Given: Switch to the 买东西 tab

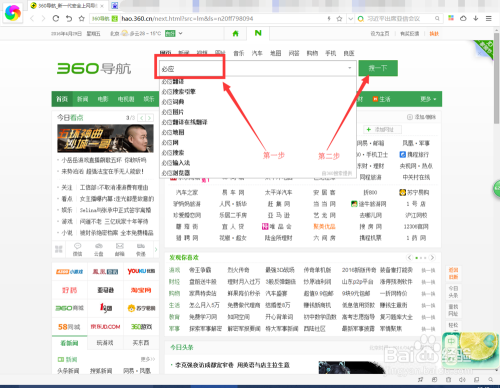Looking at the screenshot, I should (x=141, y=343).
